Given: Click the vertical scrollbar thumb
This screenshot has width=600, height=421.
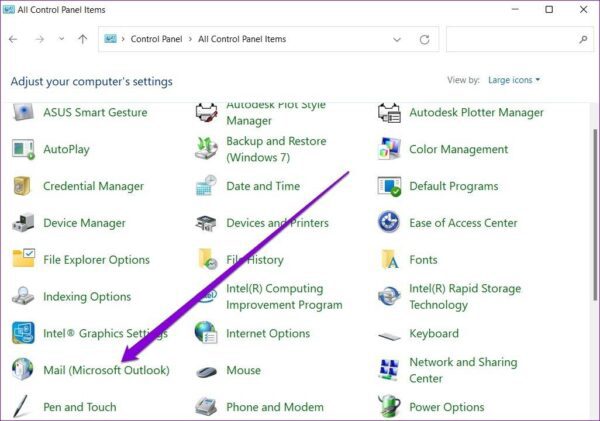Looking at the screenshot, I should [595, 214].
